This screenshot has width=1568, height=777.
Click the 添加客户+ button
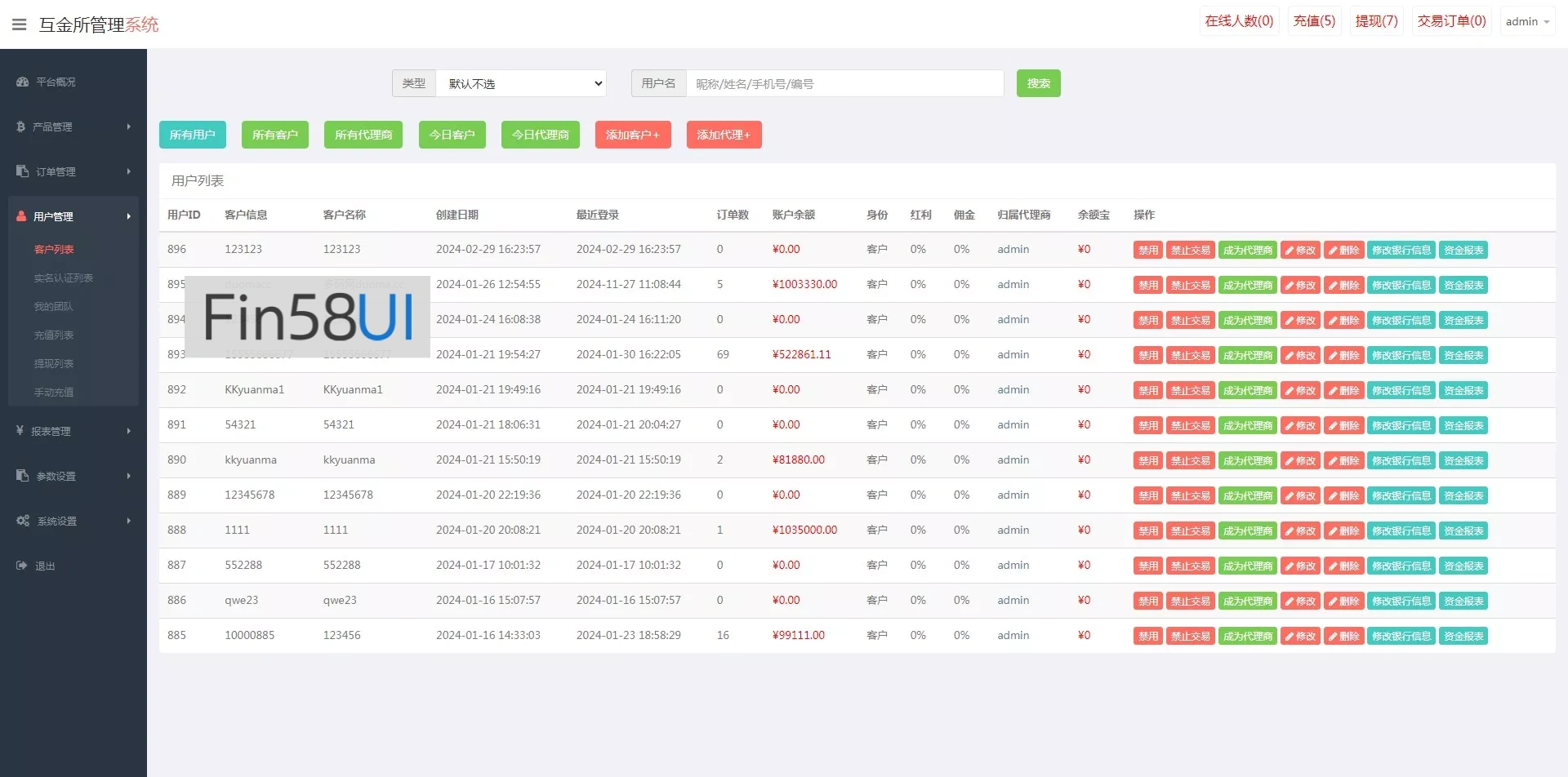coord(632,135)
